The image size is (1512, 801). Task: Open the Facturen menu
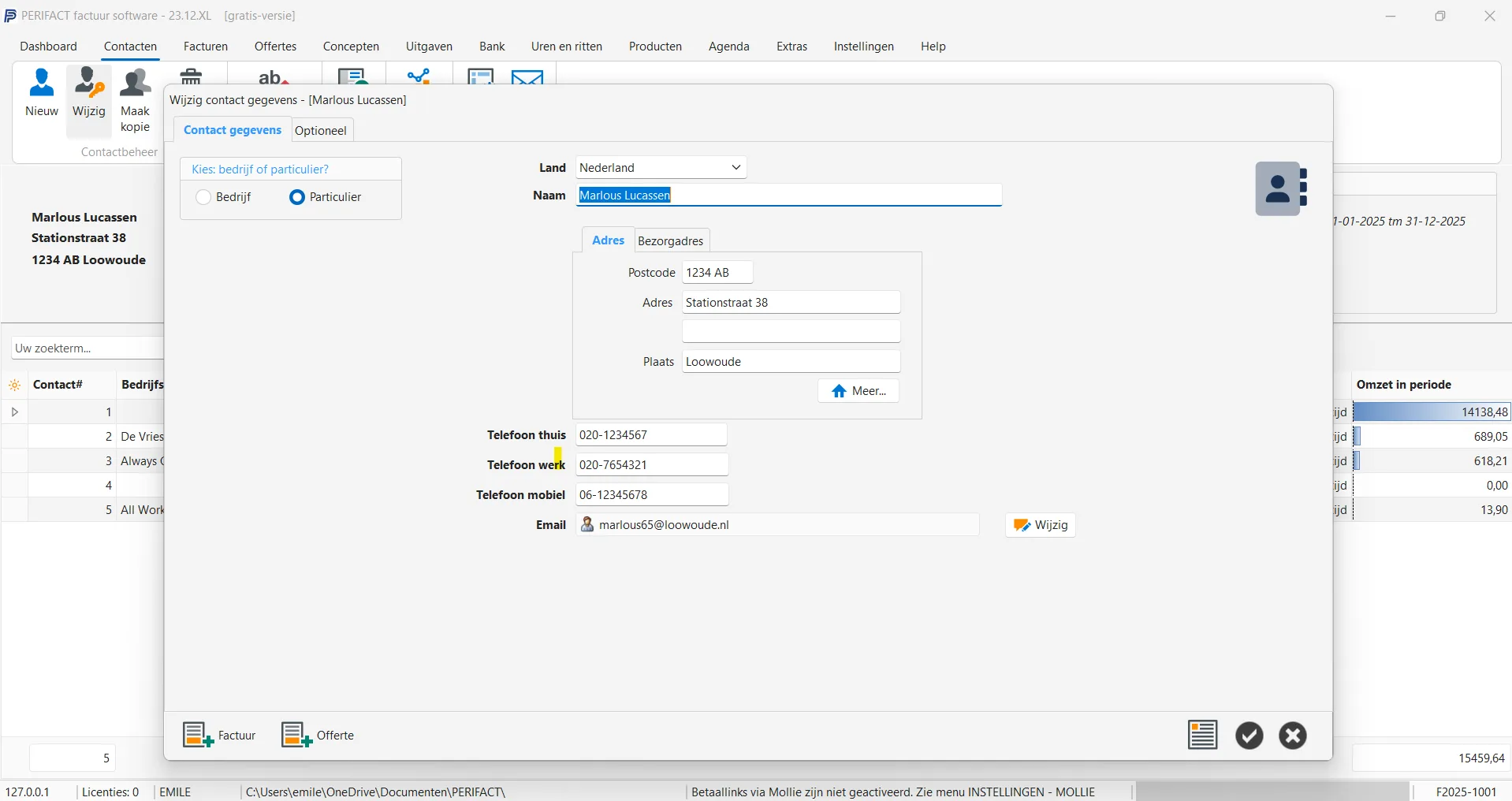click(206, 47)
